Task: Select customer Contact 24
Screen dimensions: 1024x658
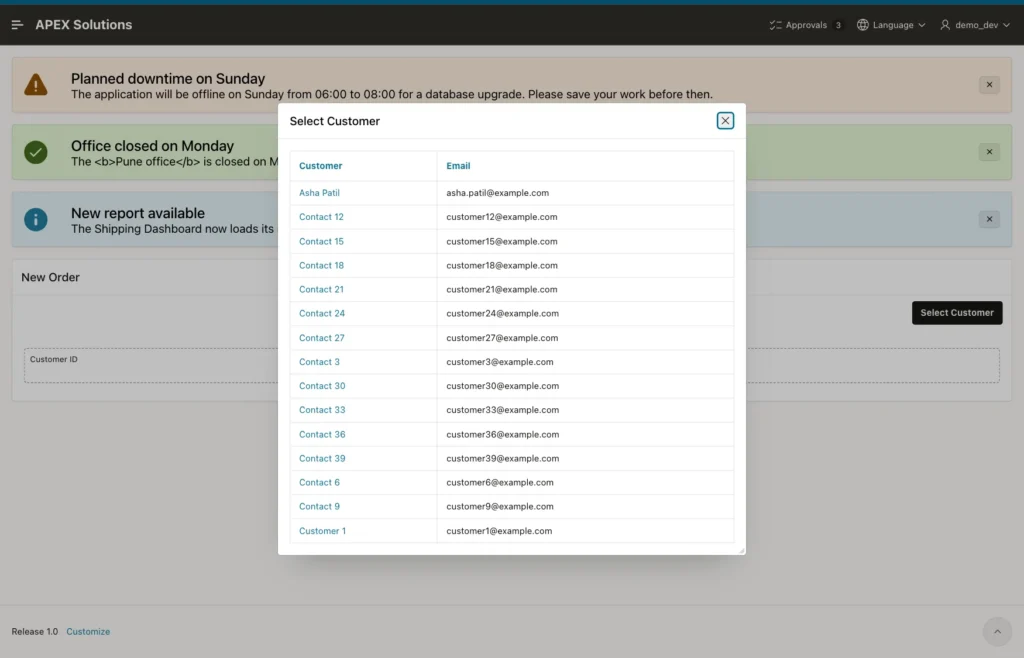Action: pos(321,313)
